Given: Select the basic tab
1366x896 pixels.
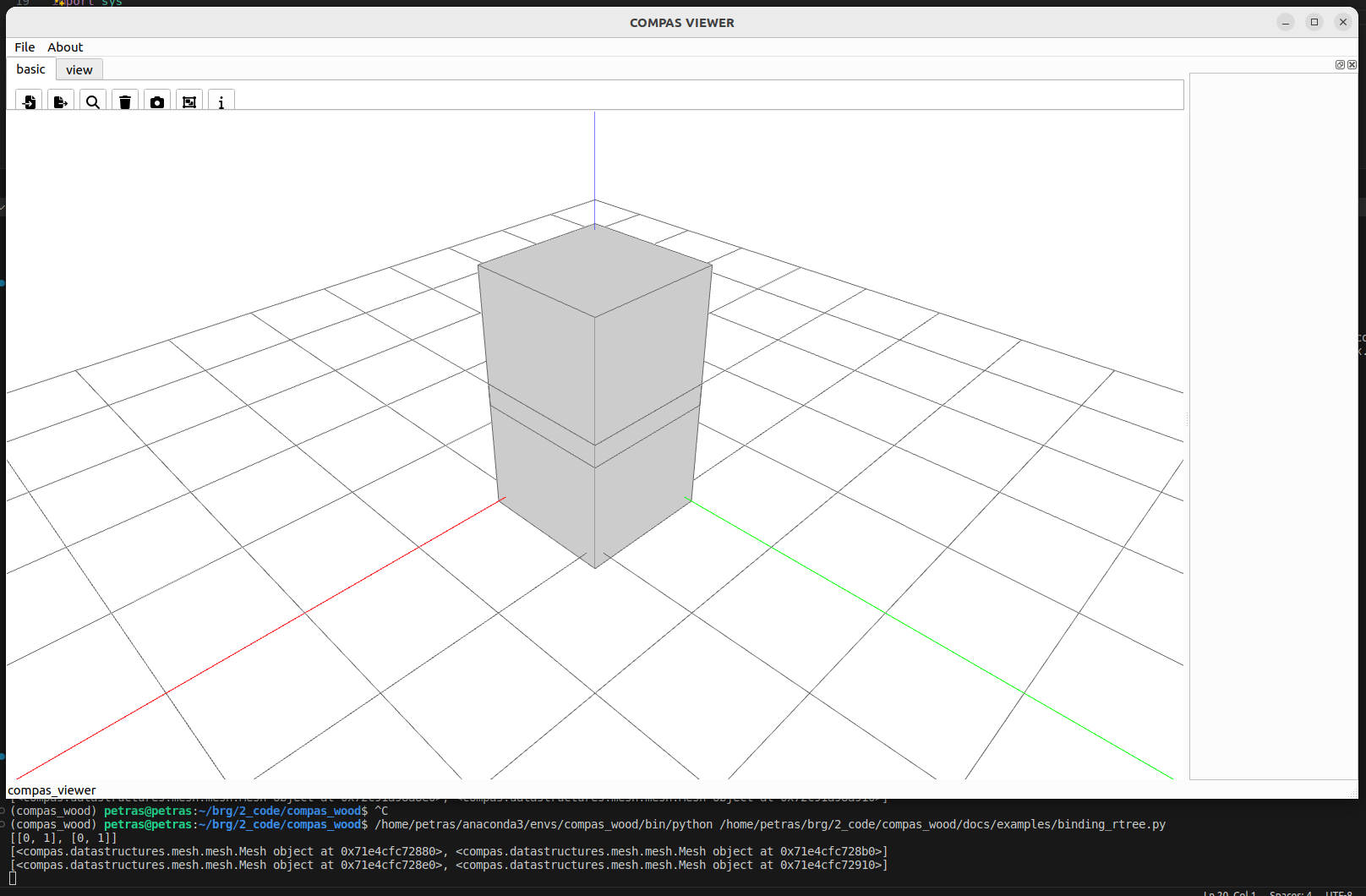Looking at the screenshot, I should (x=31, y=69).
